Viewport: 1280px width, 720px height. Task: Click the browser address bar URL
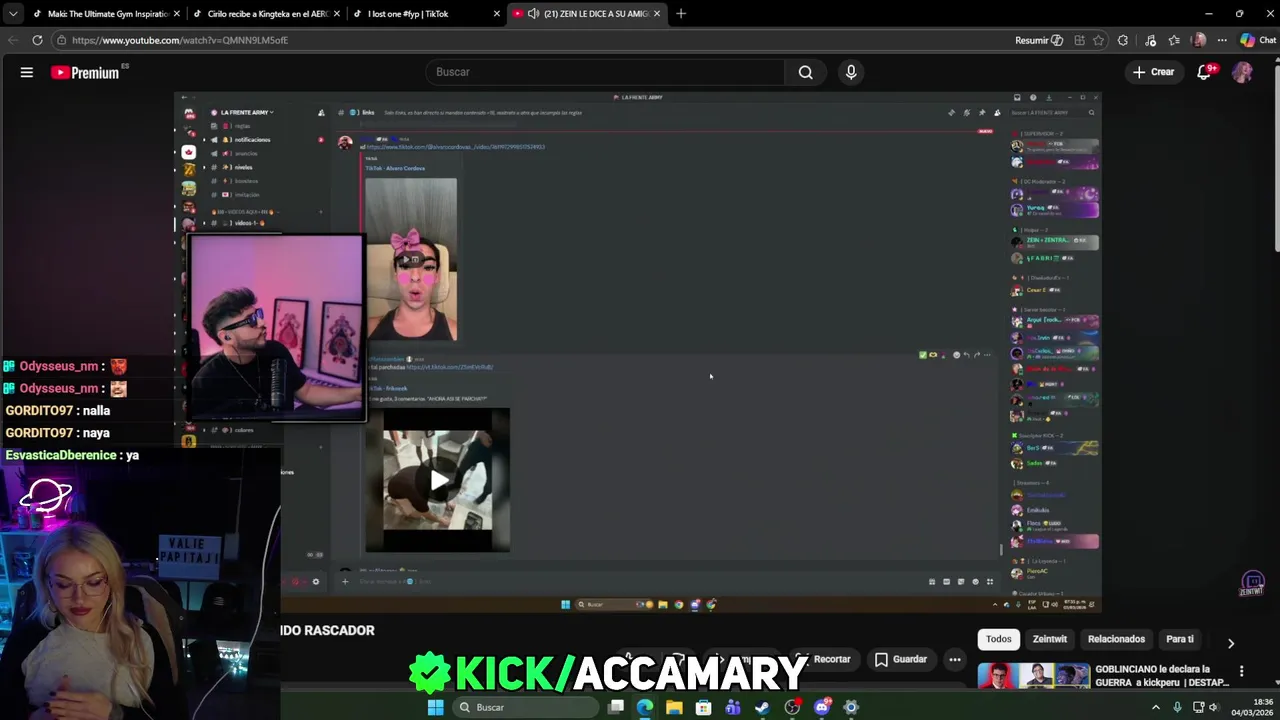pyautogui.click(x=180, y=40)
